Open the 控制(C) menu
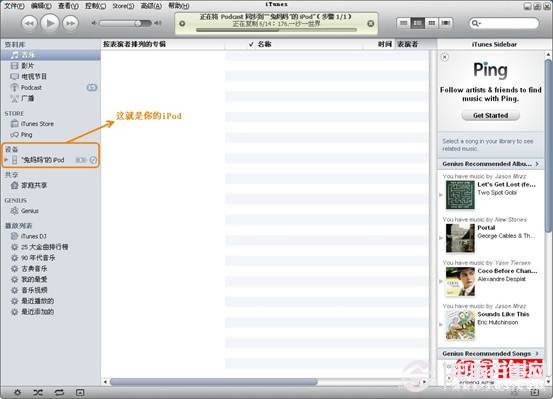Viewport: 553px width, 399px height. tap(95, 6)
